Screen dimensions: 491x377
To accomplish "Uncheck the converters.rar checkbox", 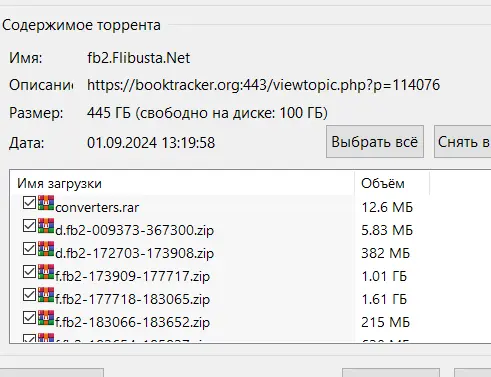I will 29,203.
